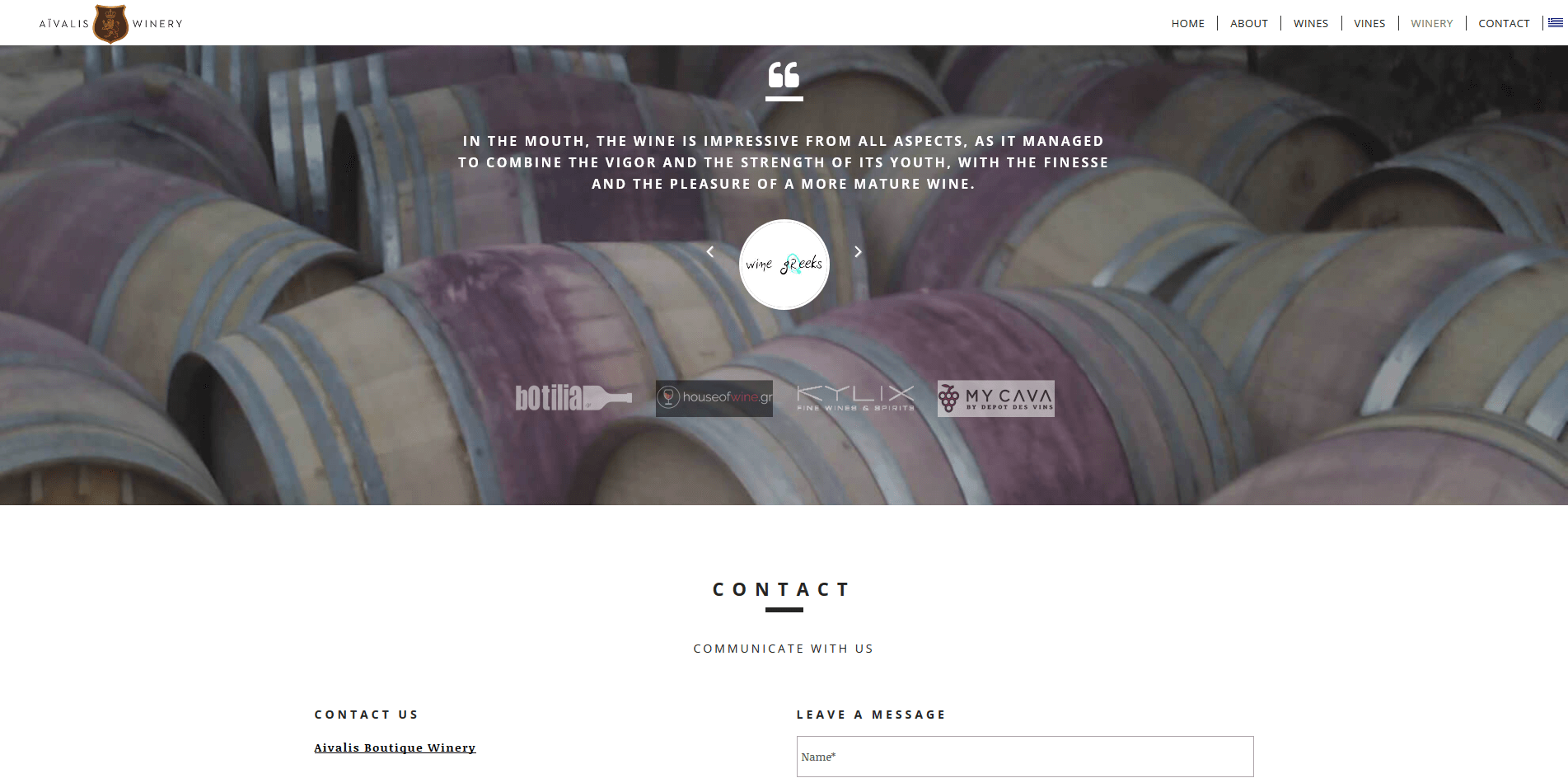
Task: Open the Kylix Fine Wines logo
Action: 855,398
